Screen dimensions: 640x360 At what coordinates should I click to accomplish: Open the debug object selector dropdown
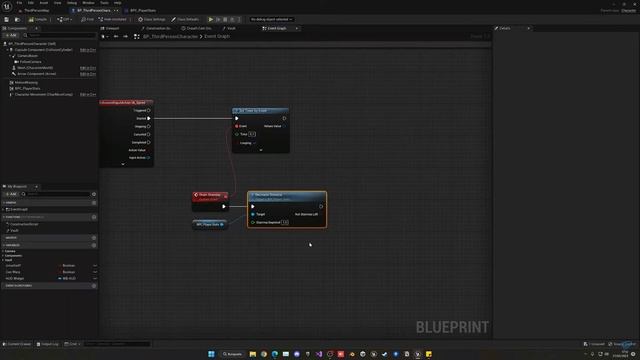click(x=271, y=19)
